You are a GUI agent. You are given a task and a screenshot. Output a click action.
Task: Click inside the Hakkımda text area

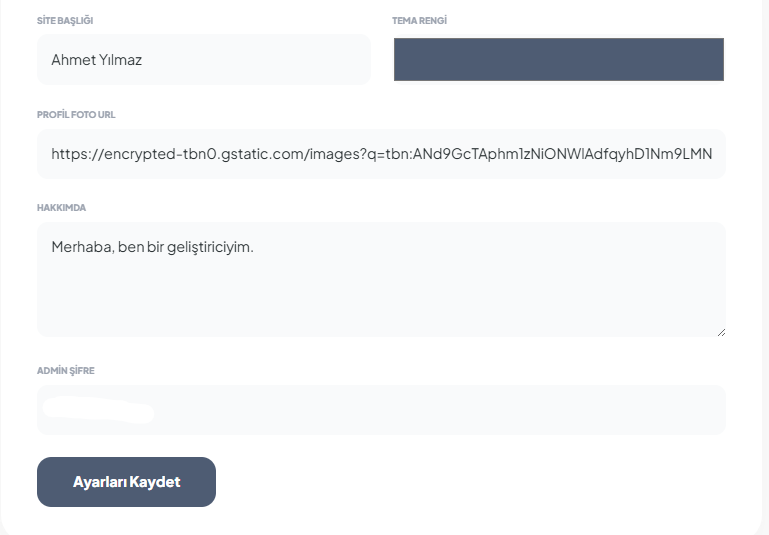coord(381,280)
